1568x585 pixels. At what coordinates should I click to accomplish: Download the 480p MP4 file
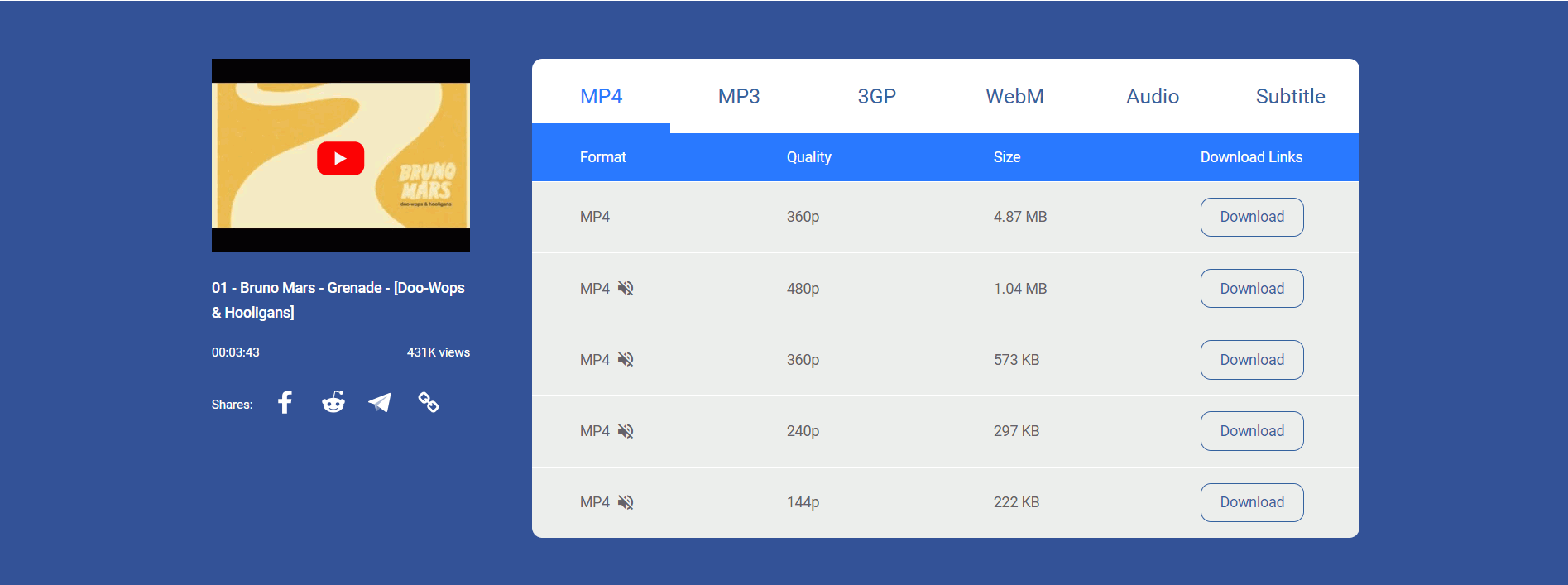point(1252,288)
